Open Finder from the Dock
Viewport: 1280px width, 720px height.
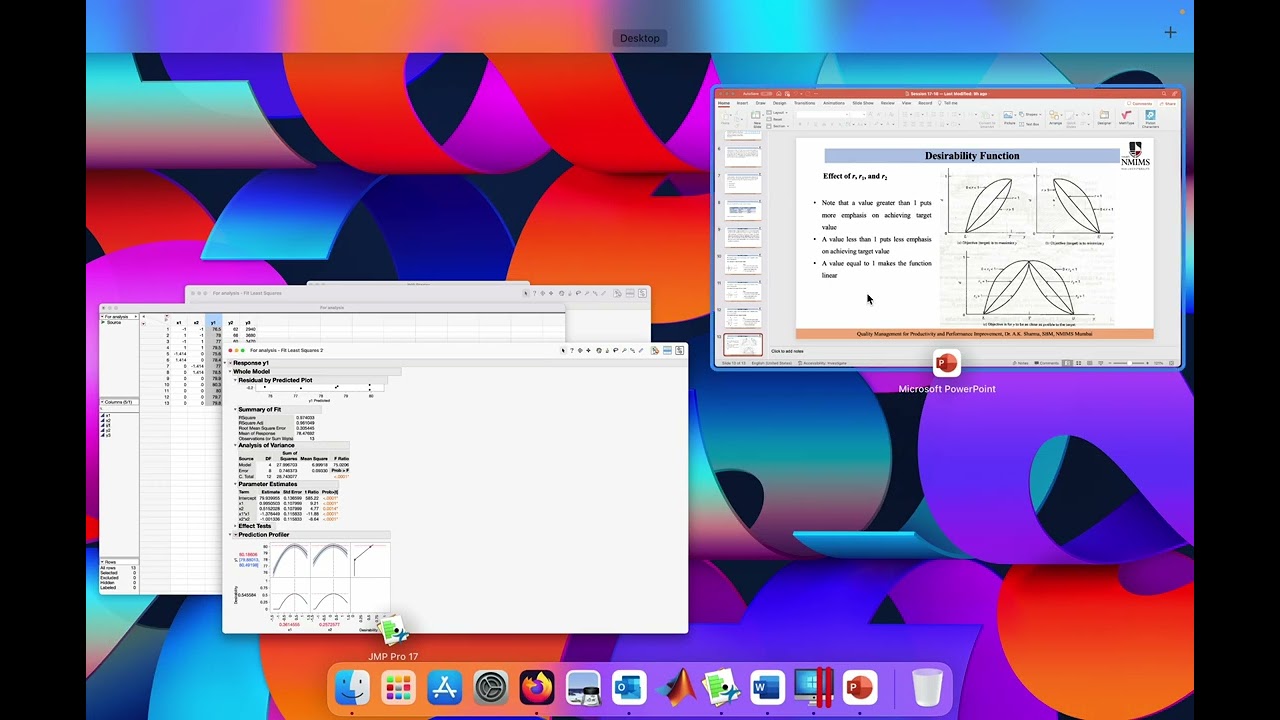coord(352,688)
